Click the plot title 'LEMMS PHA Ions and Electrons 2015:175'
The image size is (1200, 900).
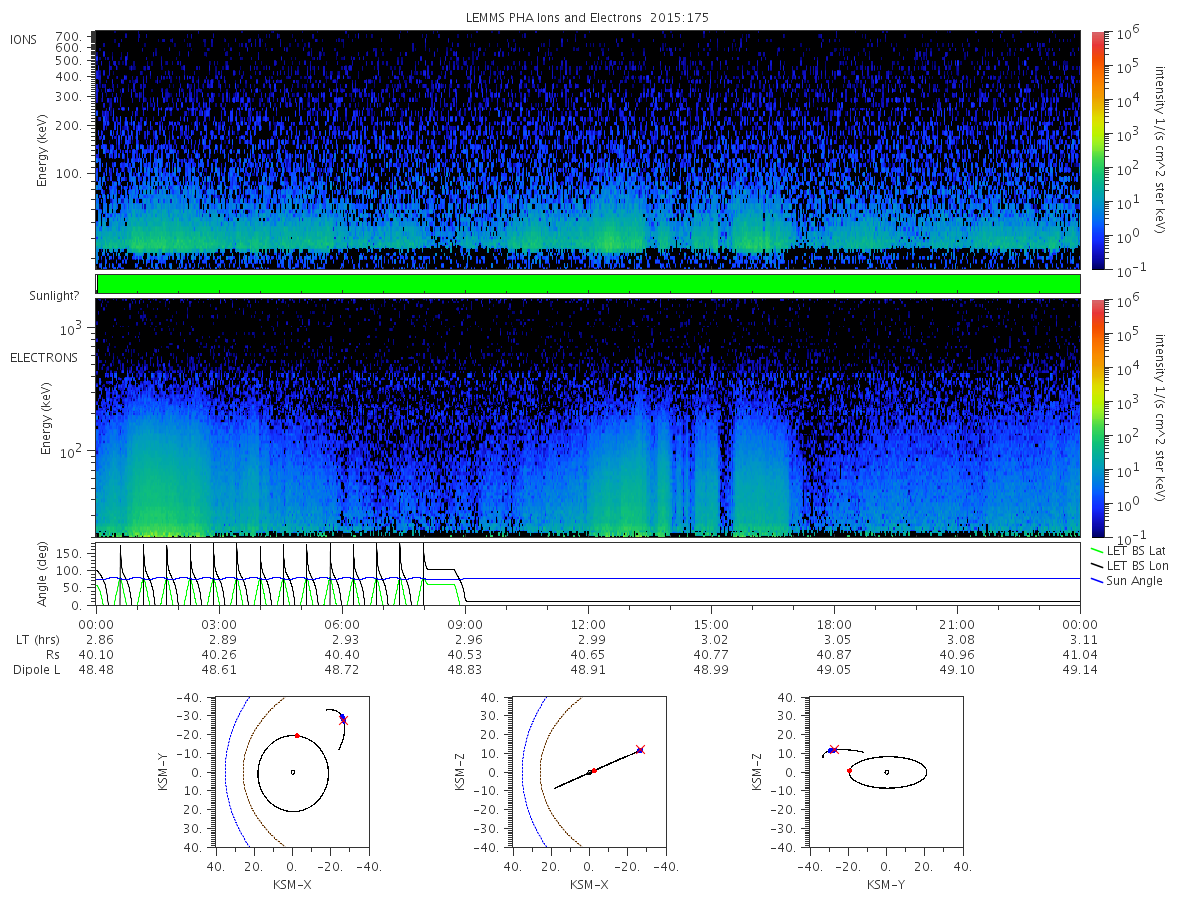(588, 18)
